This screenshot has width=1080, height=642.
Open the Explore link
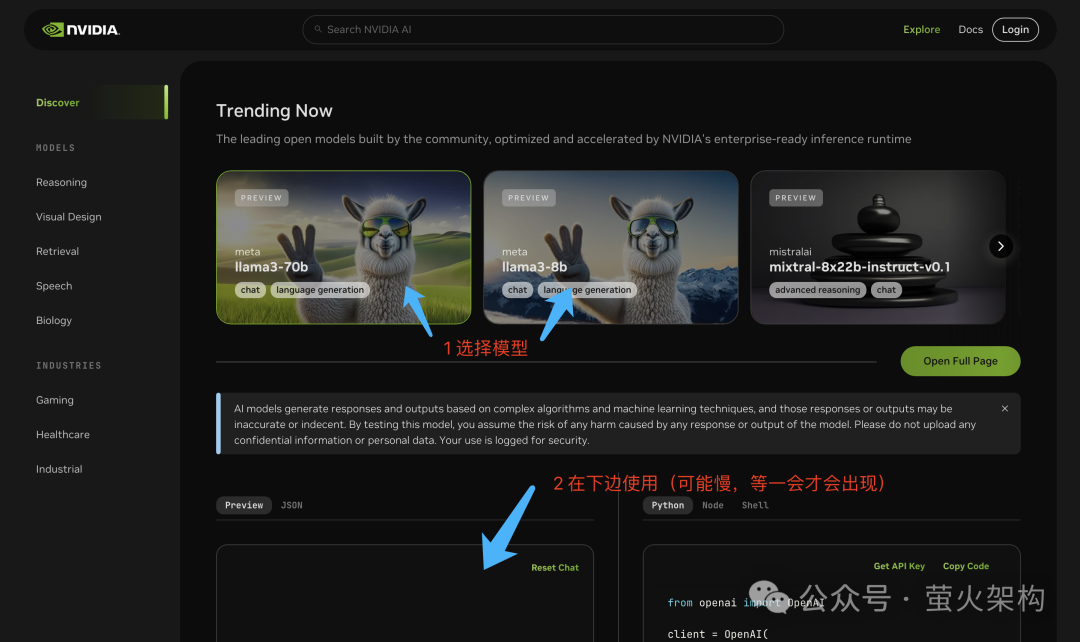(x=922, y=30)
